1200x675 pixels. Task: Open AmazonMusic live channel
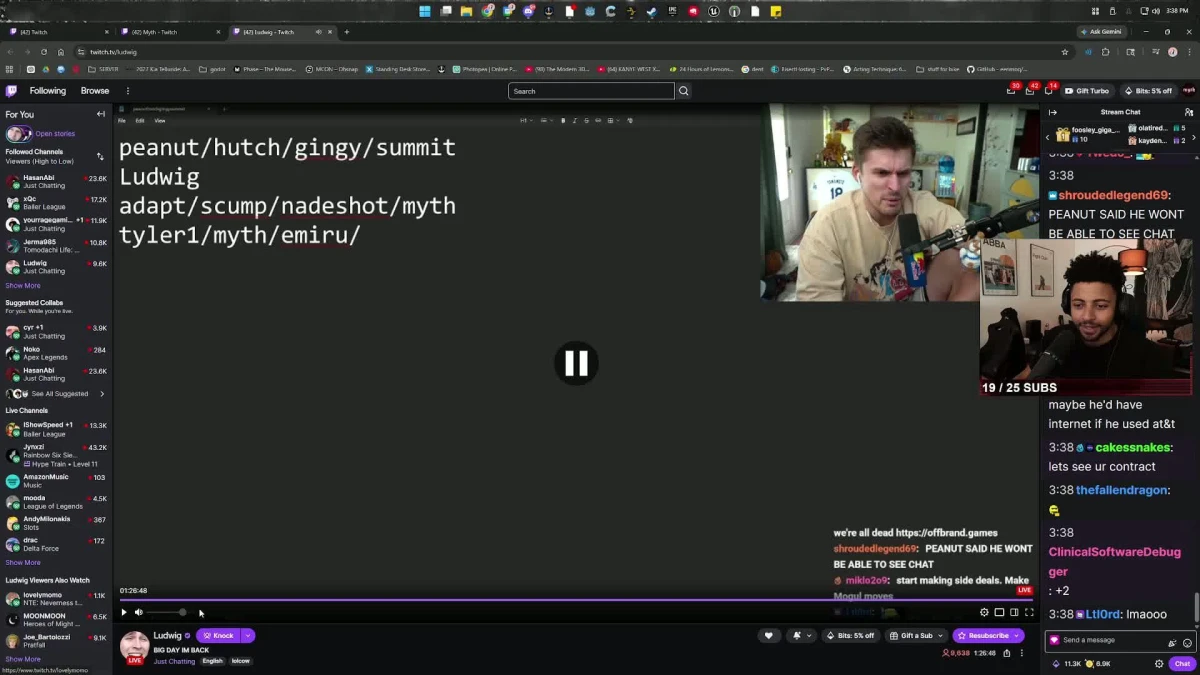(x=56, y=481)
